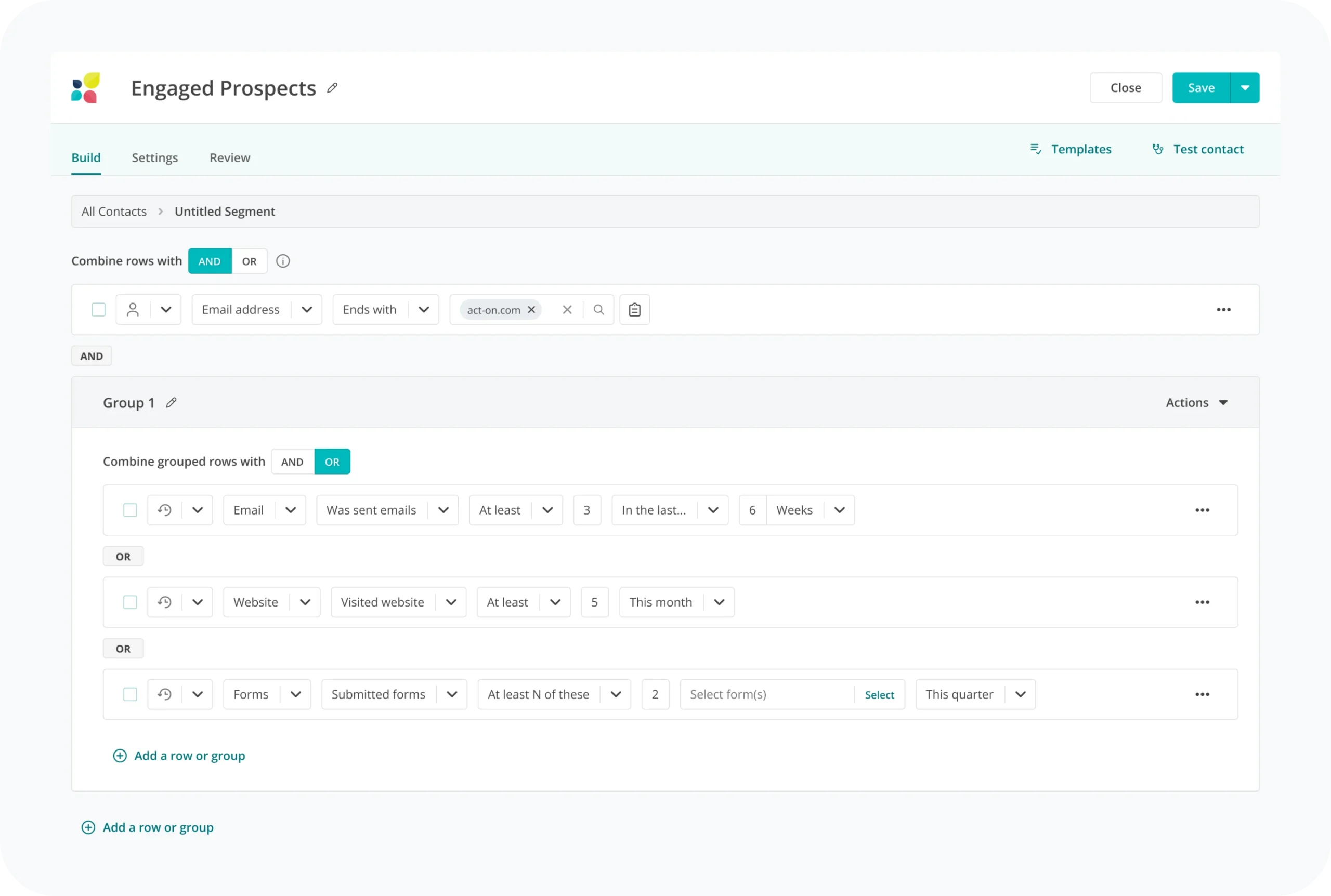Viewport: 1331px width, 896px height.
Task: Tick checkbox for Was sent emails row
Action: pyautogui.click(x=131, y=510)
